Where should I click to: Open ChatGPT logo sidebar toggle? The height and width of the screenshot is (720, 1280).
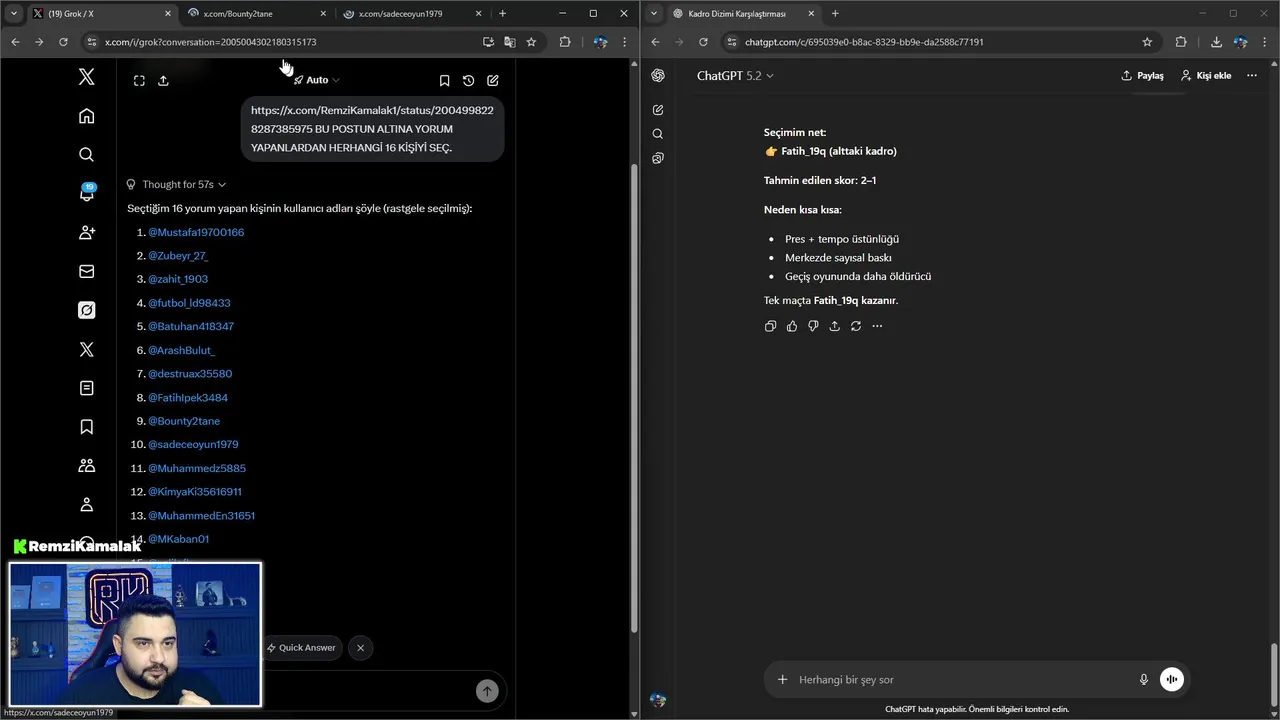pos(658,76)
